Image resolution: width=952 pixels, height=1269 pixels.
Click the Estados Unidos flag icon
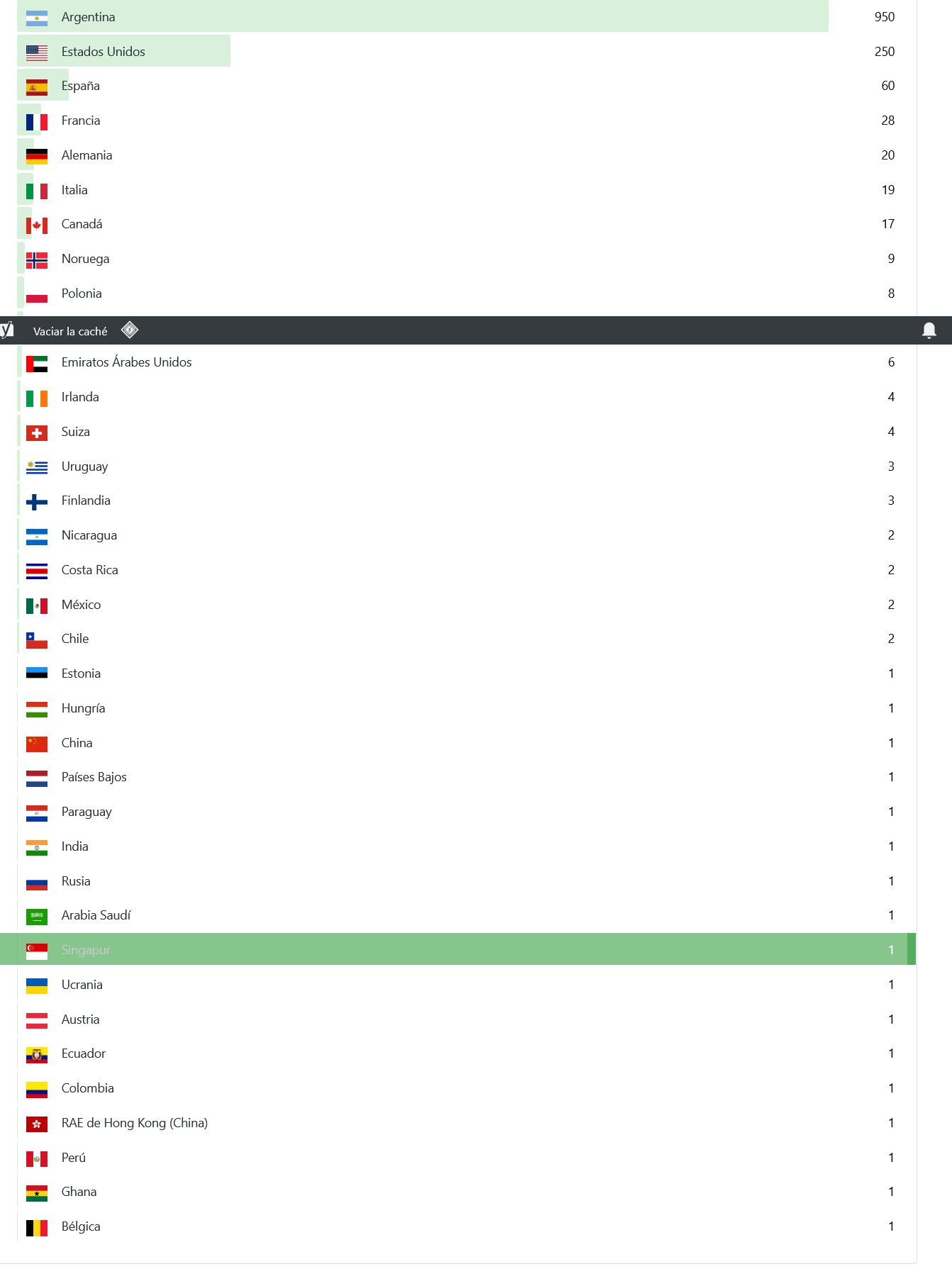pos(37,52)
